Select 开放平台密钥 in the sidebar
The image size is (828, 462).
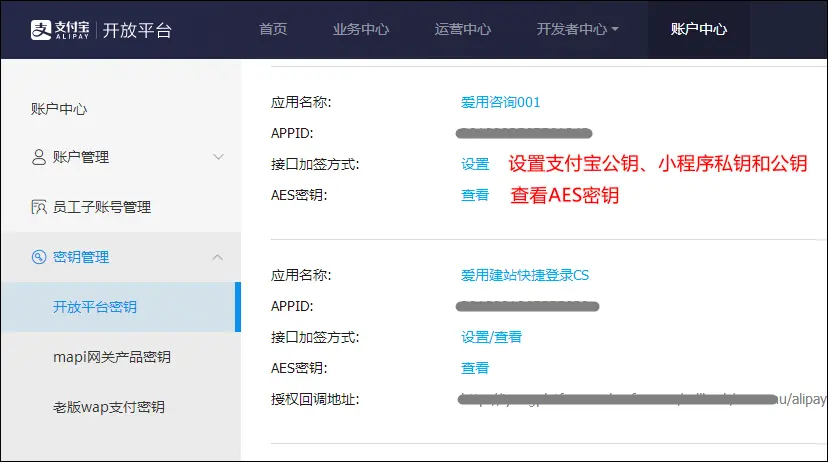95,307
